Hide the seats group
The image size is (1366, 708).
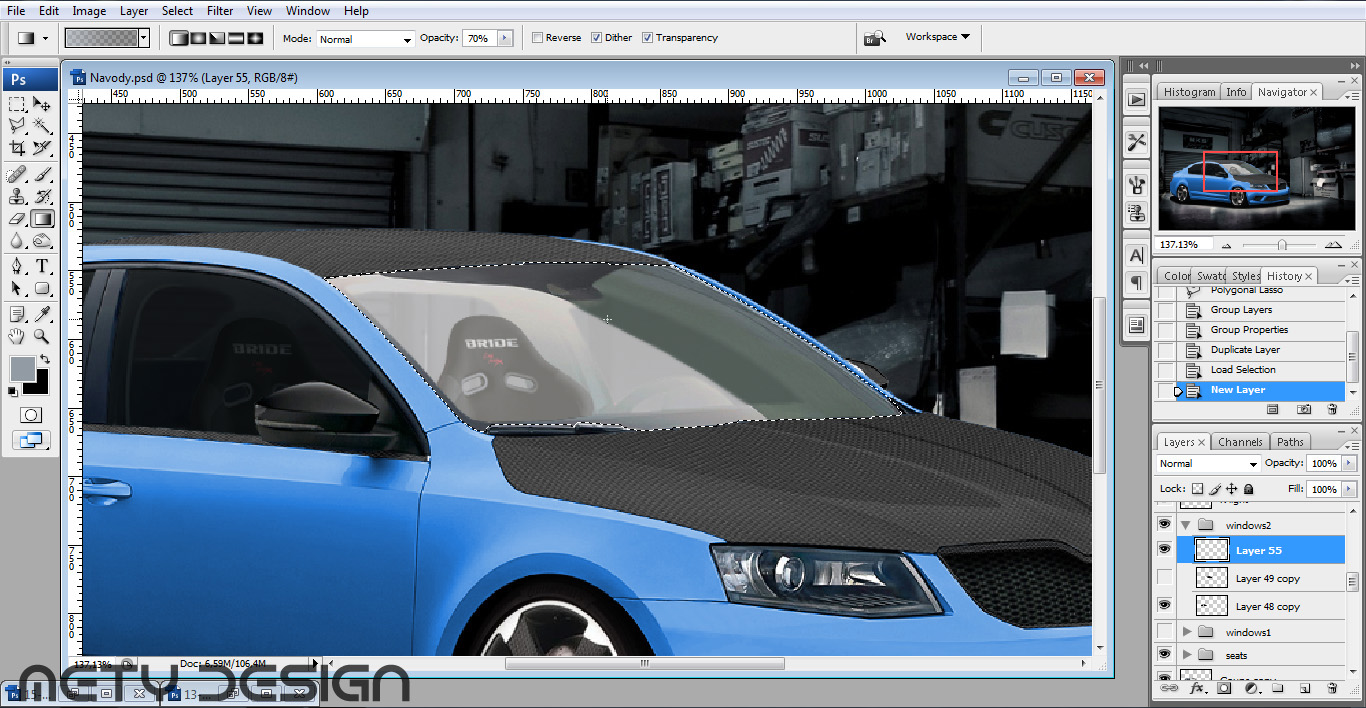point(1164,655)
